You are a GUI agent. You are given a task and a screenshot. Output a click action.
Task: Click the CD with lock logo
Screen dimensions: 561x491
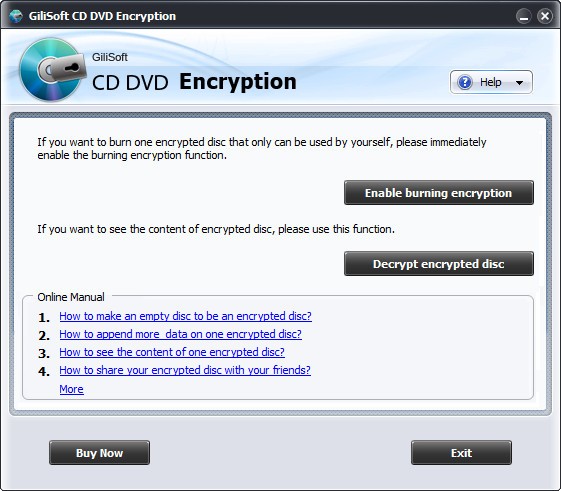(x=52, y=69)
